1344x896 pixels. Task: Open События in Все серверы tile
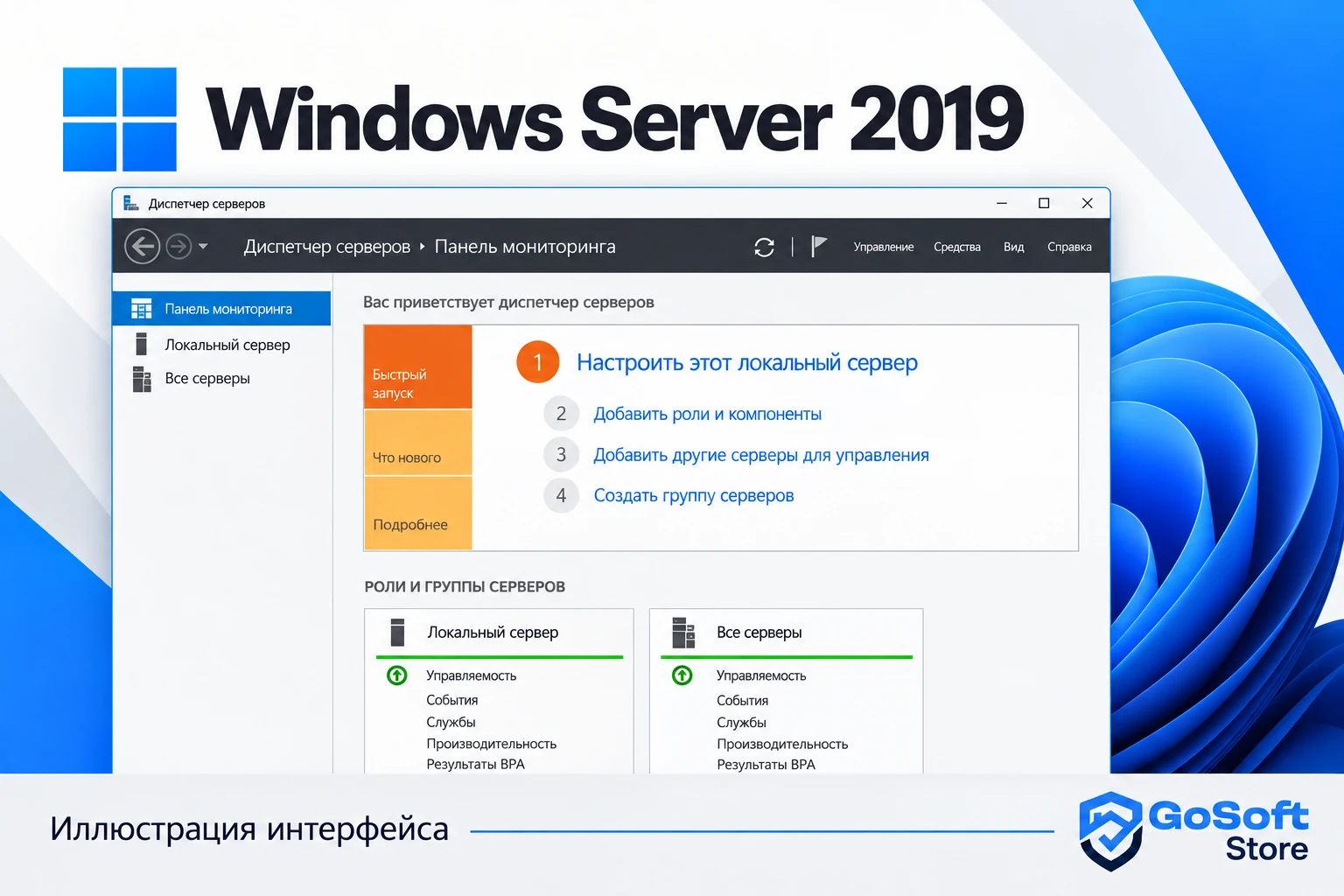point(743,700)
